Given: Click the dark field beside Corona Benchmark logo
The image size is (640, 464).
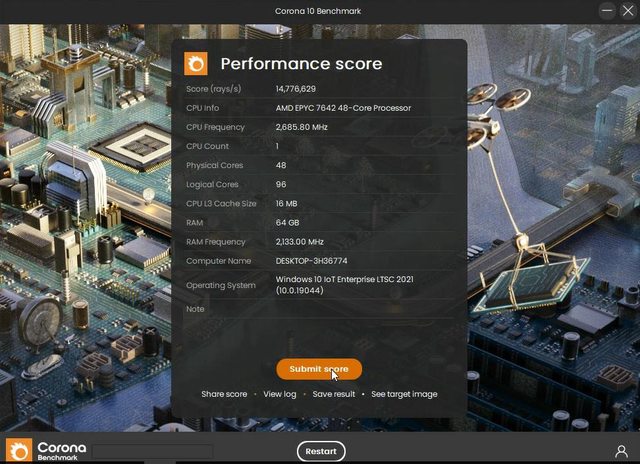Looking at the screenshot, I should (152, 451).
